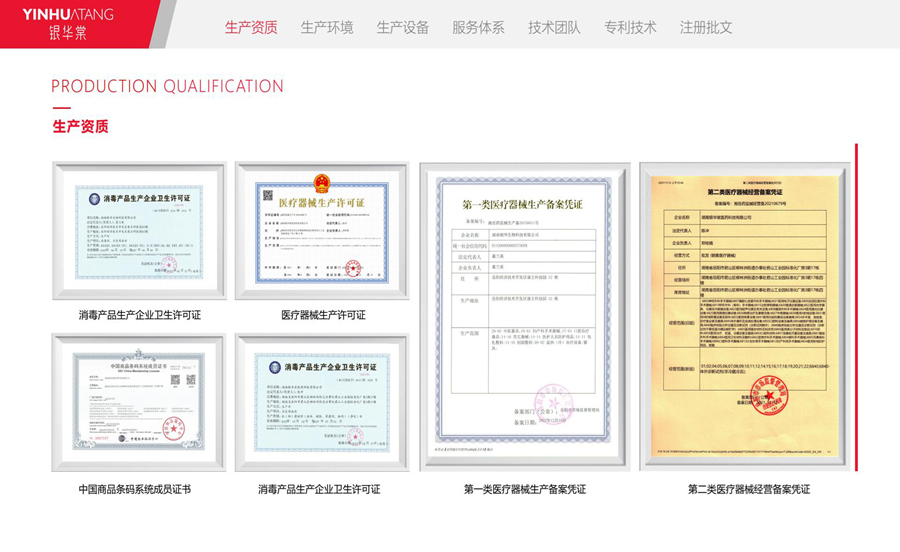900x552 pixels.
Task: Click the 第一类医疗器械生产备案凭证 caption
Action: pos(524,489)
